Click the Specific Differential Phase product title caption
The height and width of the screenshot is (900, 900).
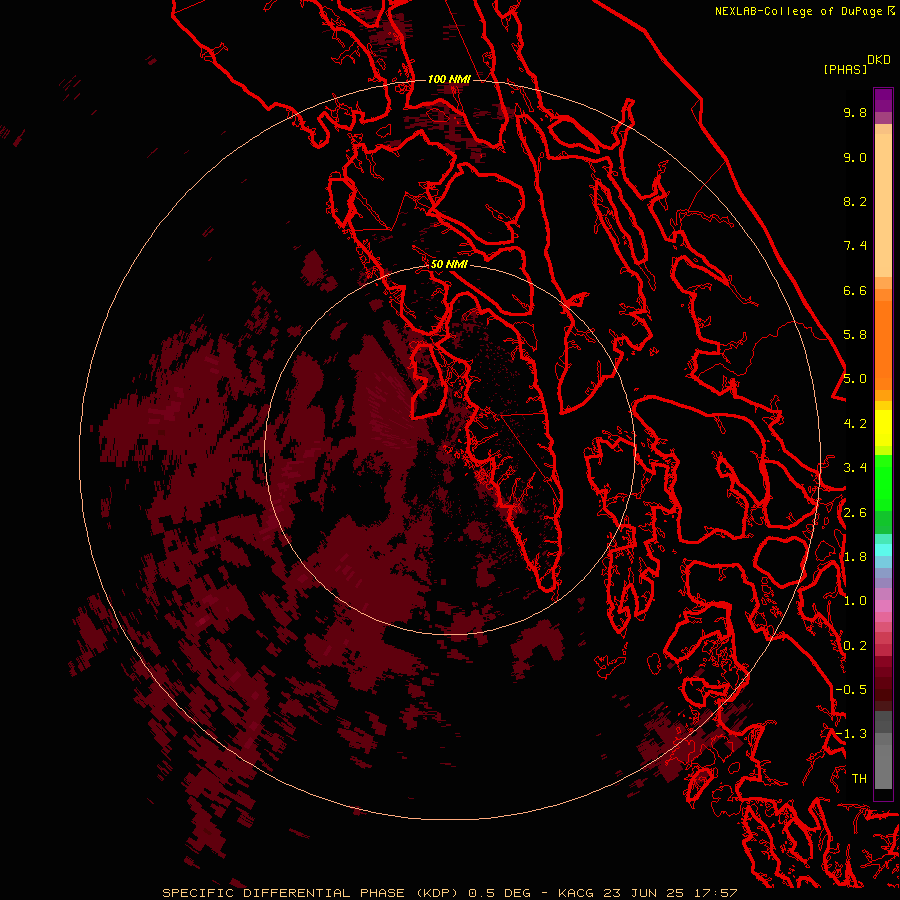point(449,893)
